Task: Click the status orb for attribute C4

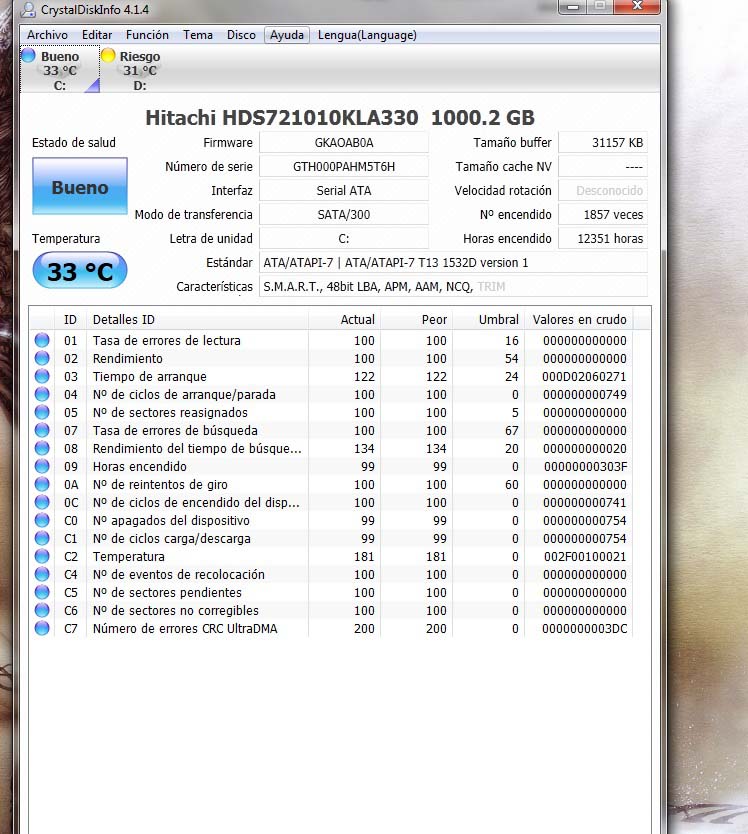Action: point(42,574)
